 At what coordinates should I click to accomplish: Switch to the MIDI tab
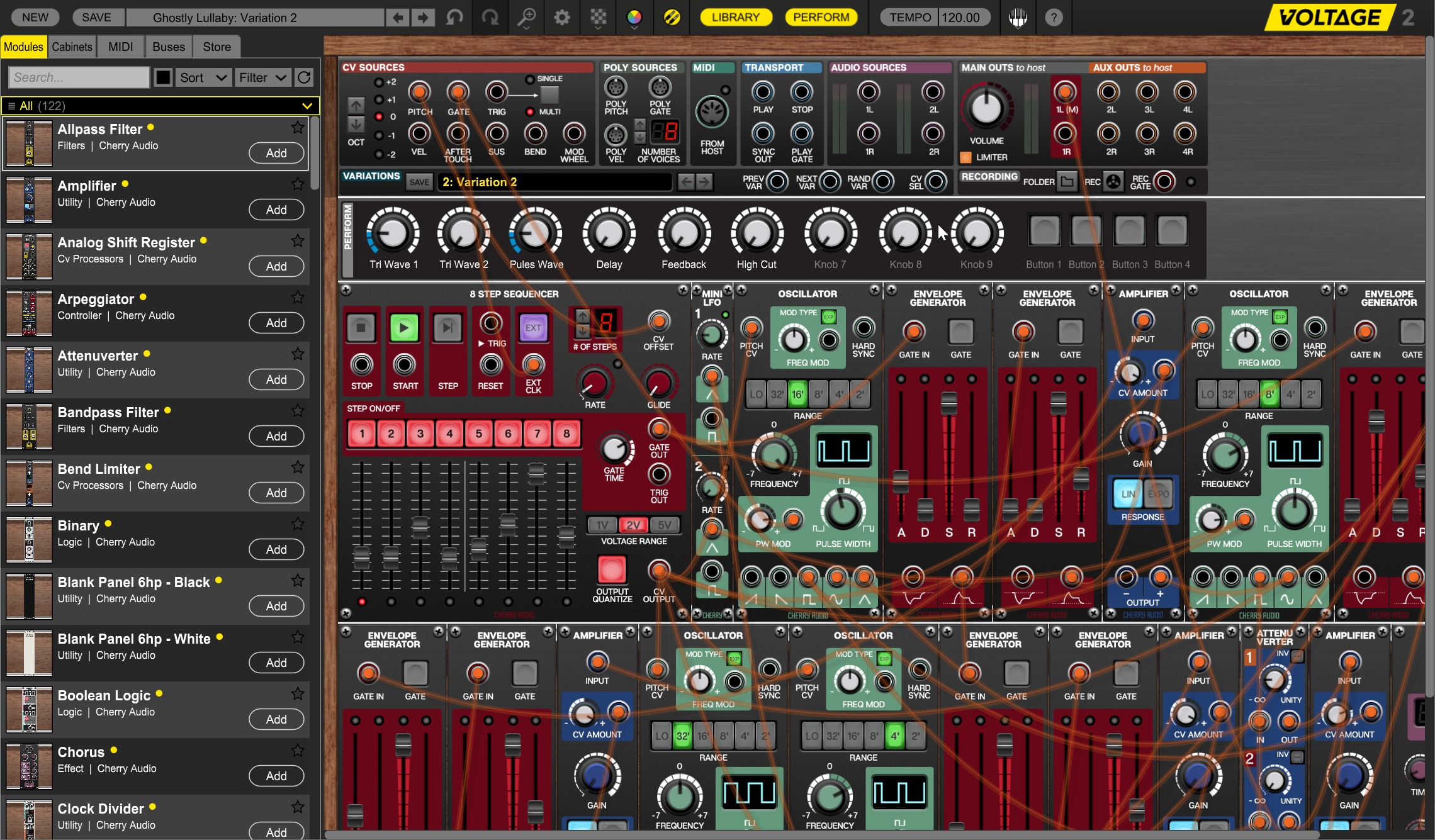coord(120,47)
